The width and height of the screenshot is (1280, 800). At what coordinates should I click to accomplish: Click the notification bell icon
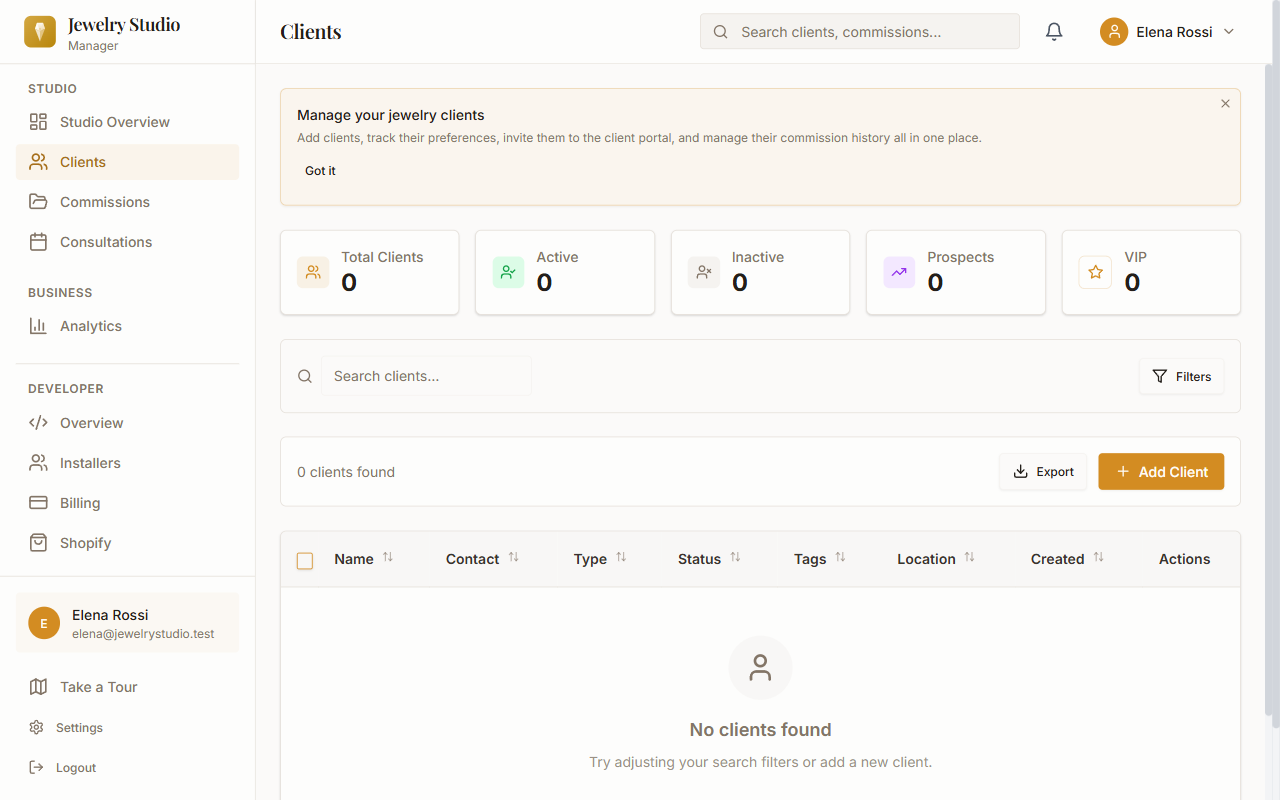coord(1053,31)
